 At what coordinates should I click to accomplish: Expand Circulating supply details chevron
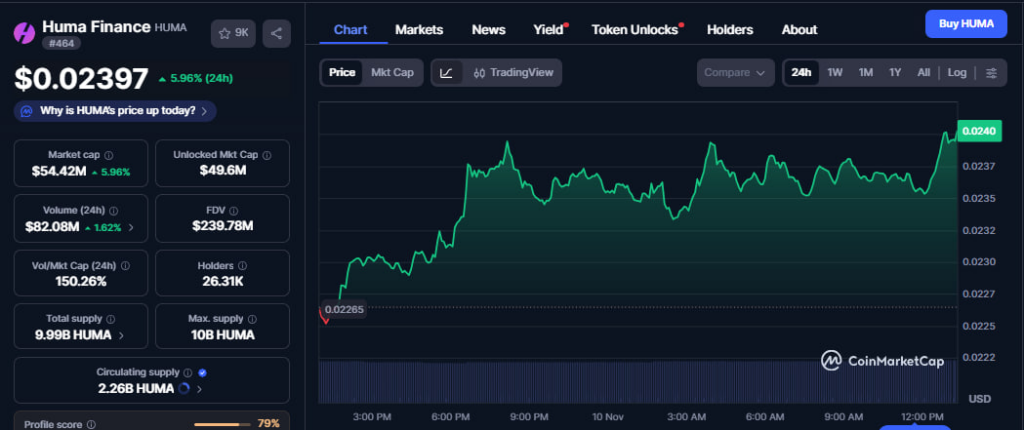(199, 389)
